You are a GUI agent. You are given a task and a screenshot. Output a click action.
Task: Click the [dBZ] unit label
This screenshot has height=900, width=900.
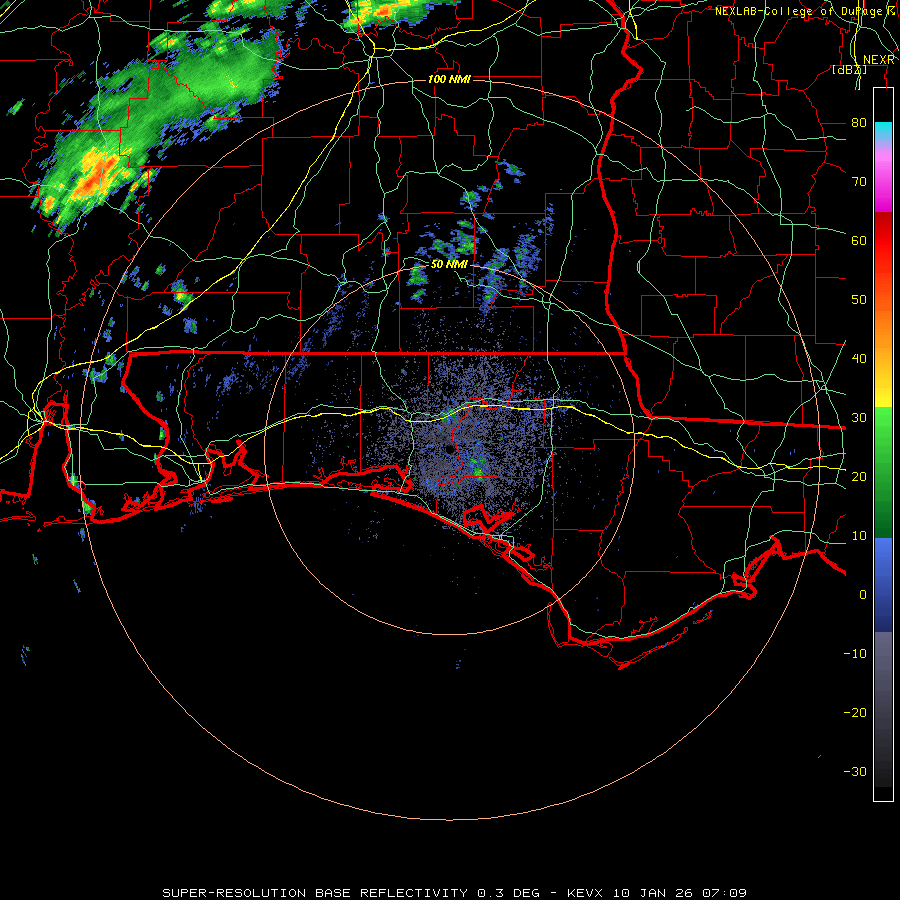(x=849, y=70)
